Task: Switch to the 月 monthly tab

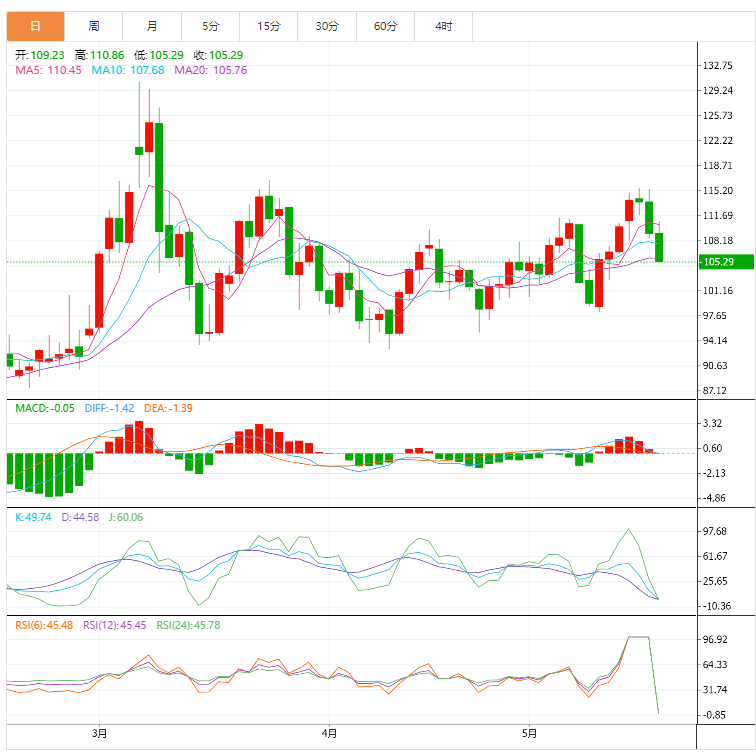Action: pos(152,27)
